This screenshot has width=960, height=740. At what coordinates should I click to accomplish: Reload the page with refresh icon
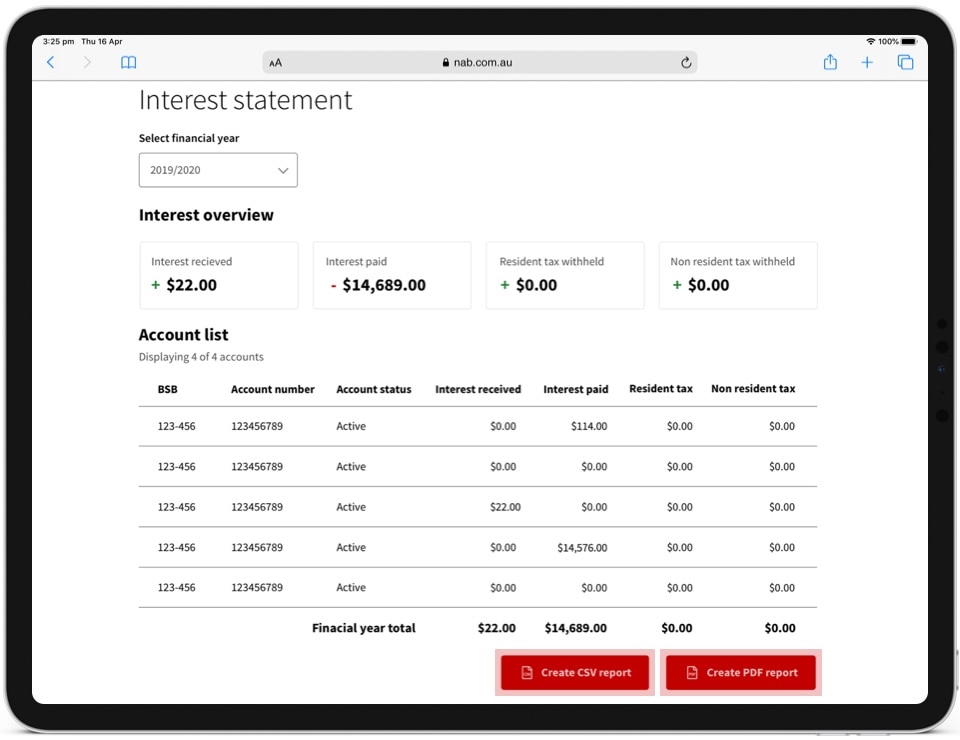686,62
